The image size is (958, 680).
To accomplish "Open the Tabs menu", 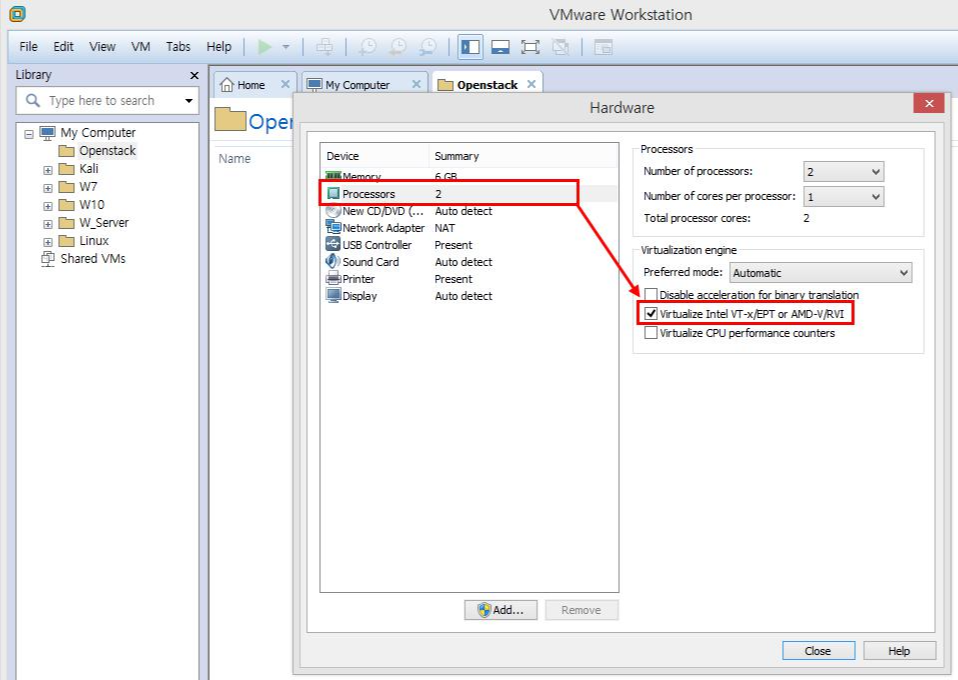I will point(178,46).
